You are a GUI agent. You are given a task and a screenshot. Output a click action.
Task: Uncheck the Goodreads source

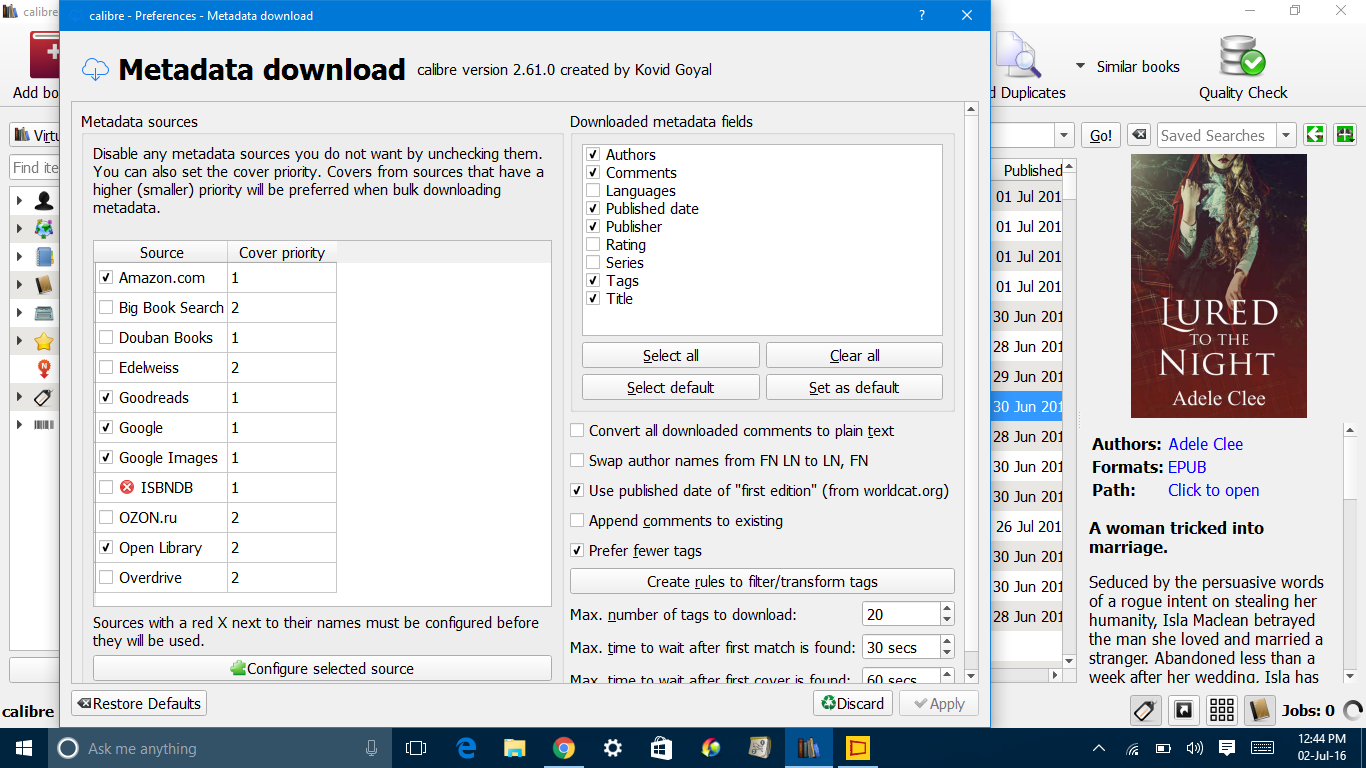tap(106, 398)
